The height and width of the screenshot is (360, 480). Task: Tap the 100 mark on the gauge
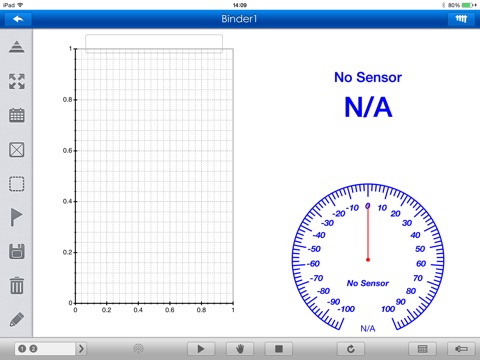click(388, 309)
